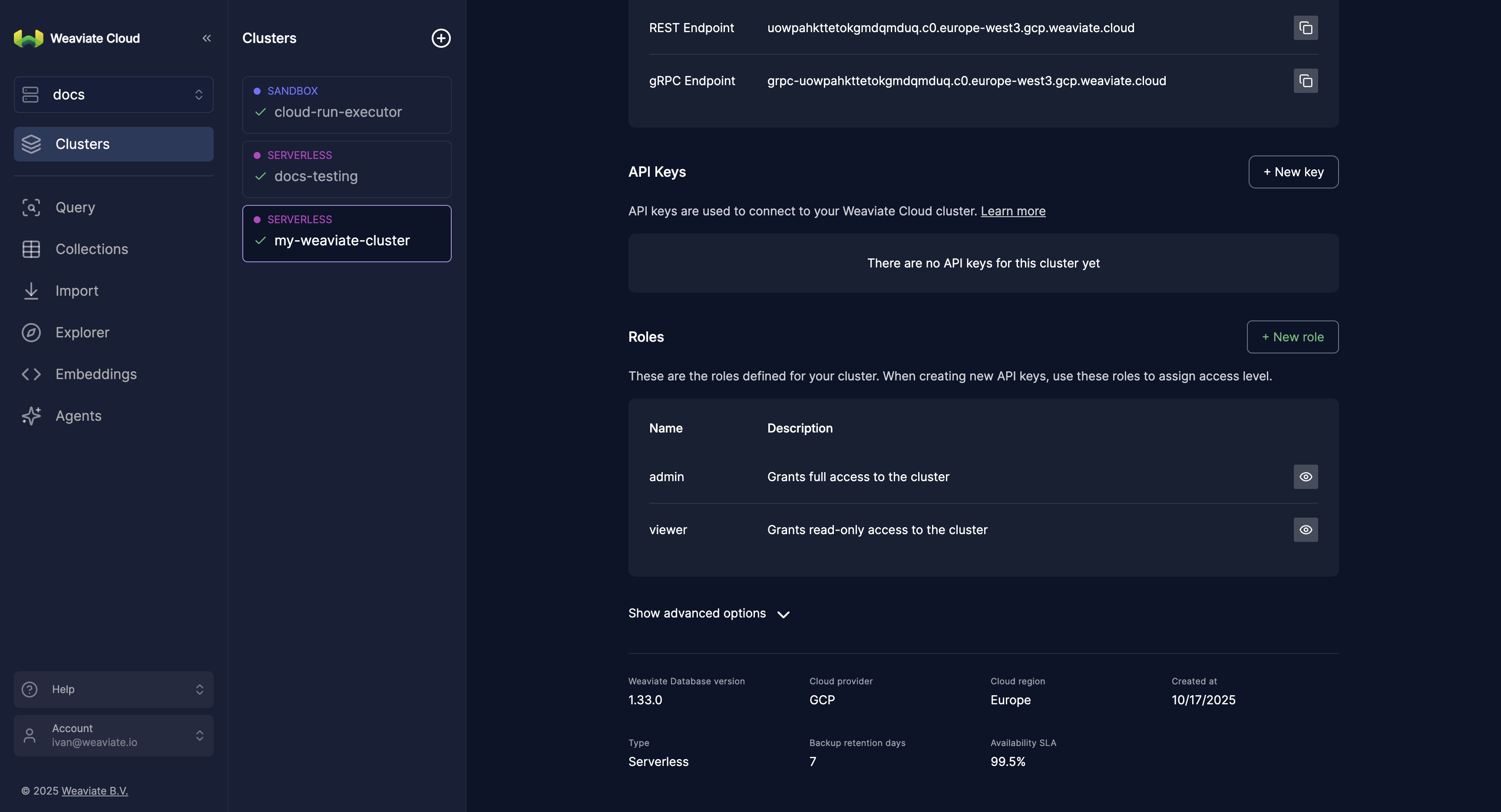The image size is (1501, 812).
Task: Open Collections in the sidebar
Action: (92, 249)
